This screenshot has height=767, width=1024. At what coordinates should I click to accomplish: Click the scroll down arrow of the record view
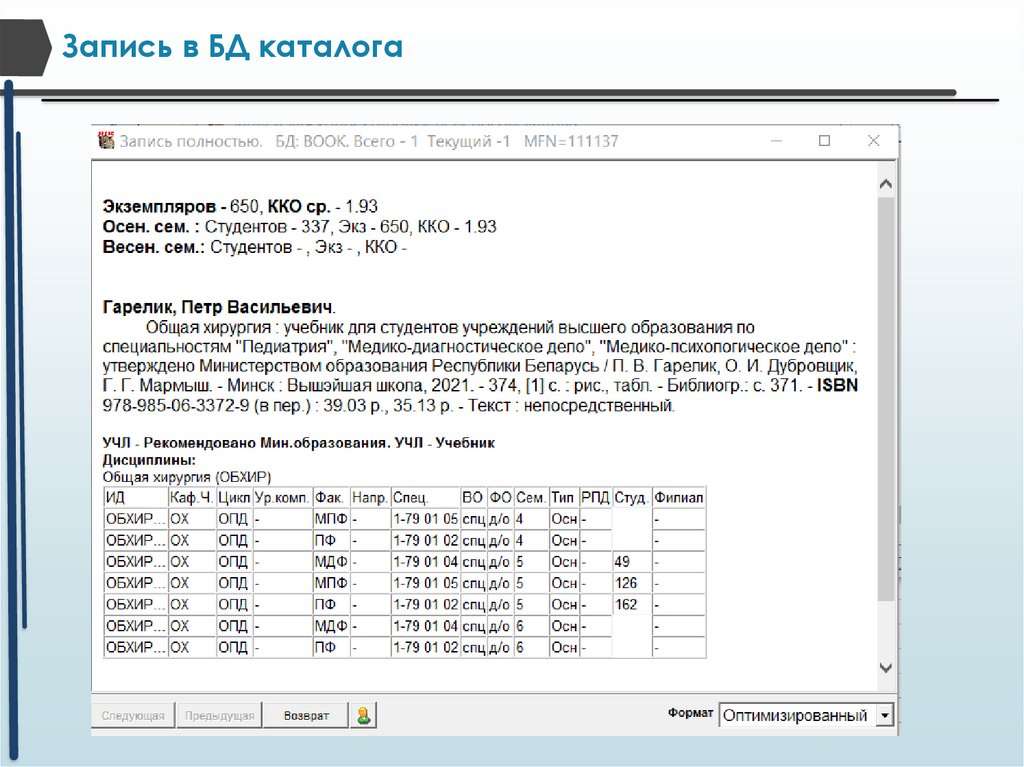[x=886, y=667]
